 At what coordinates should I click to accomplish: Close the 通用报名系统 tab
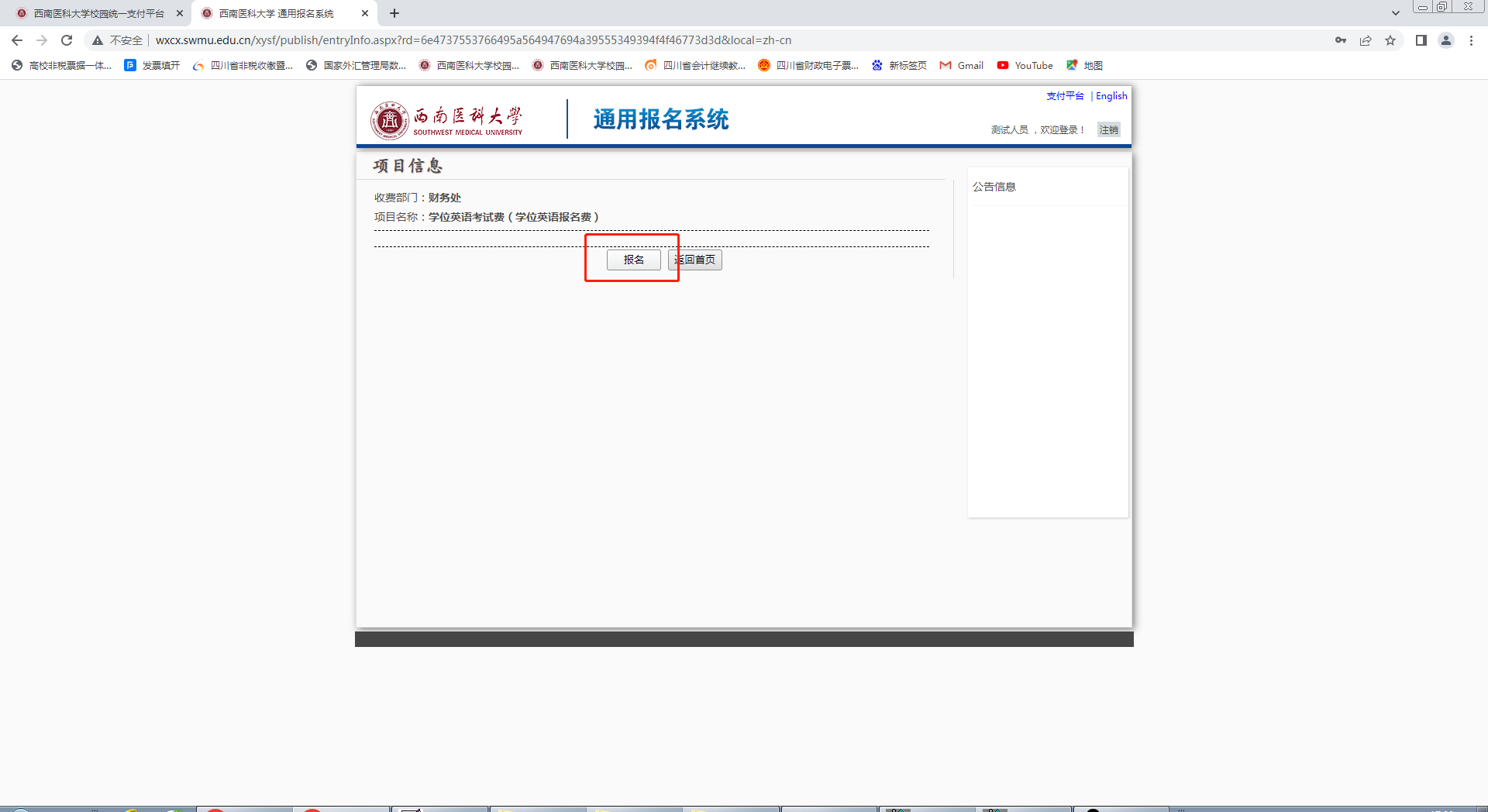click(x=365, y=13)
